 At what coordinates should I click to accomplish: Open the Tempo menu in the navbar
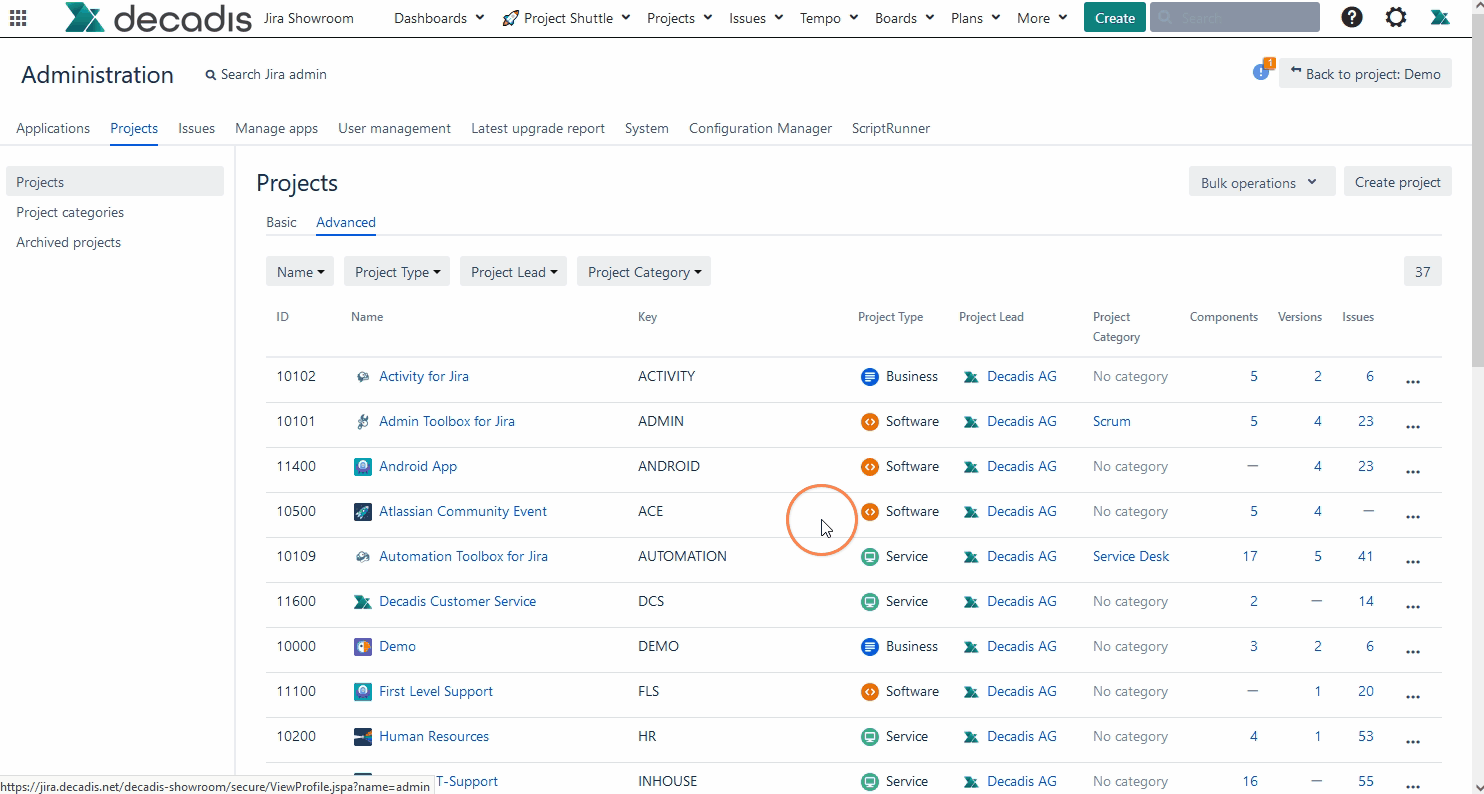coord(827,17)
